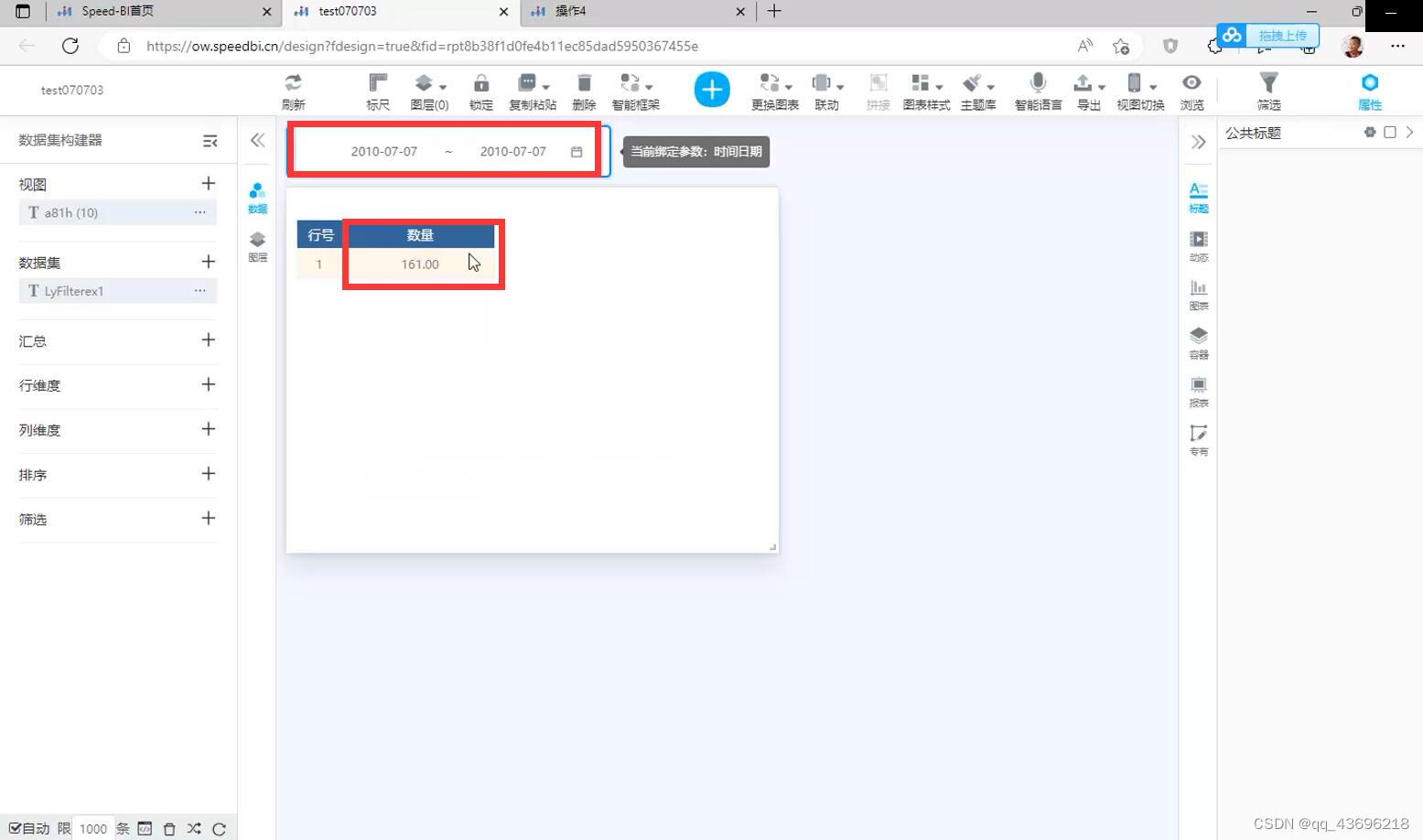Select the 报表 component tab
The width and height of the screenshot is (1423, 840).
tap(1198, 392)
